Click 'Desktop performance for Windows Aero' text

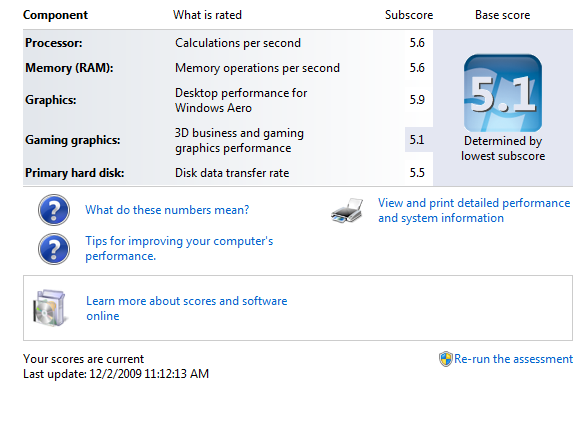coord(241,100)
